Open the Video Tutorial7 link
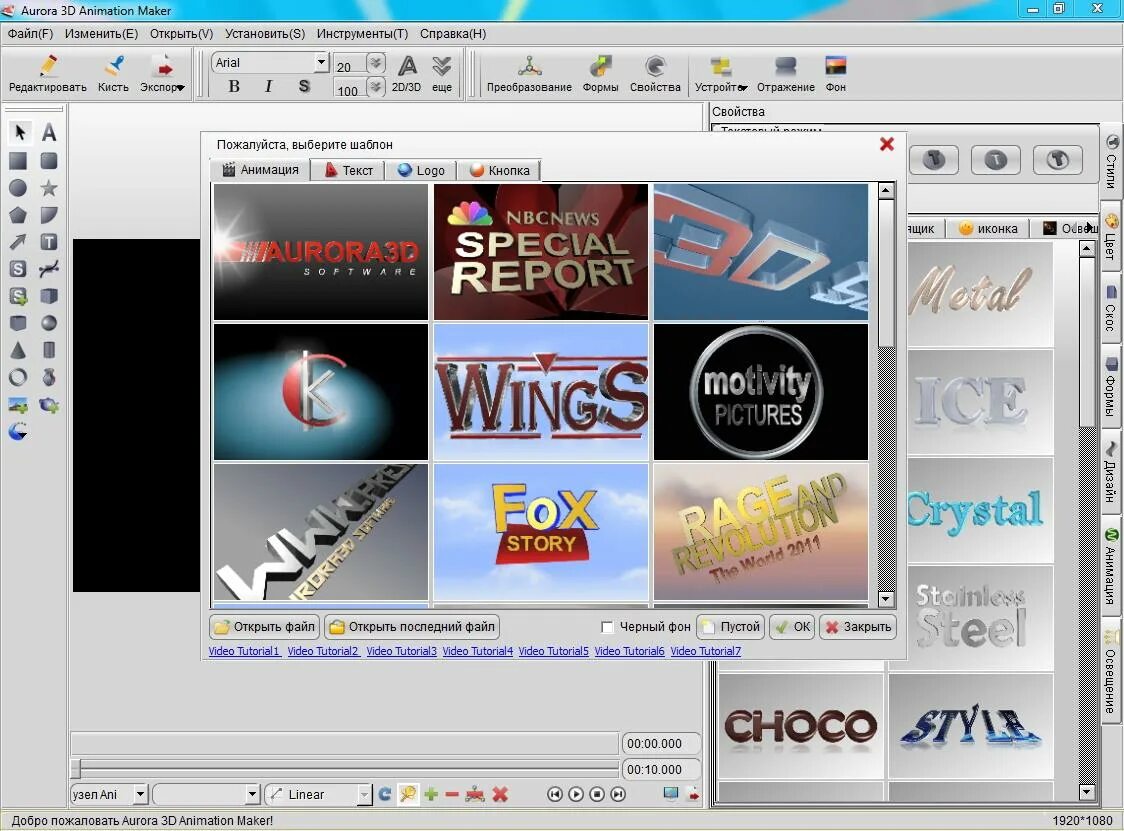1124x831 pixels. [x=705, y=651]
